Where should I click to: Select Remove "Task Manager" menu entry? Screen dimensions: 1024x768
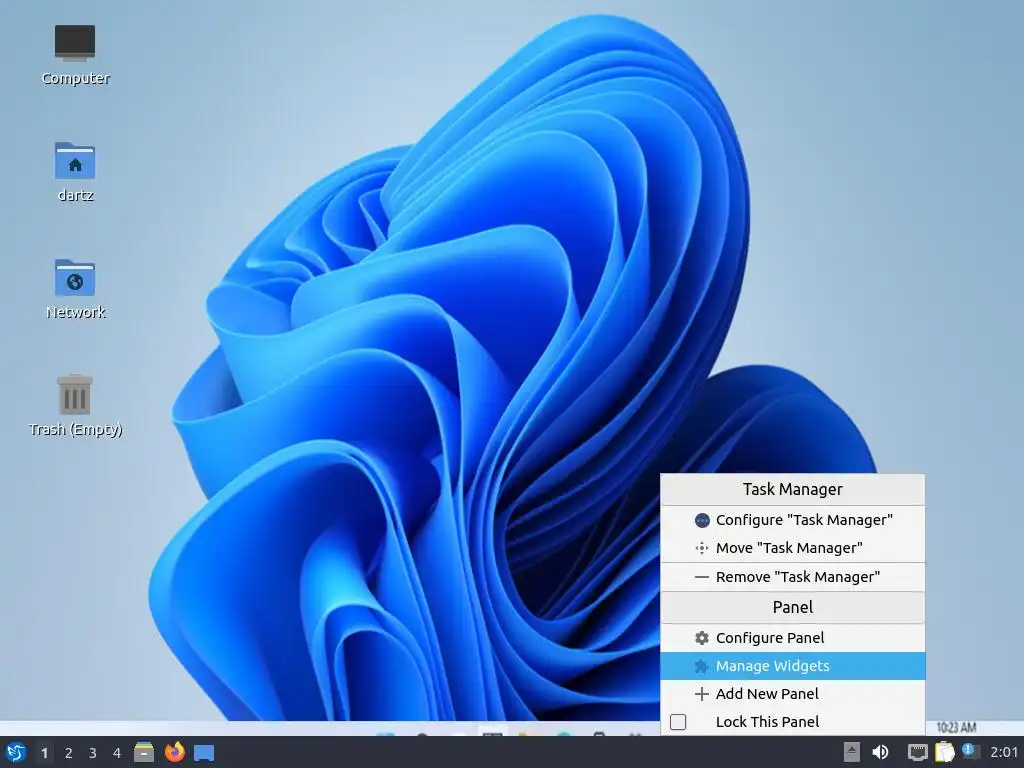(x=793, y=577)
